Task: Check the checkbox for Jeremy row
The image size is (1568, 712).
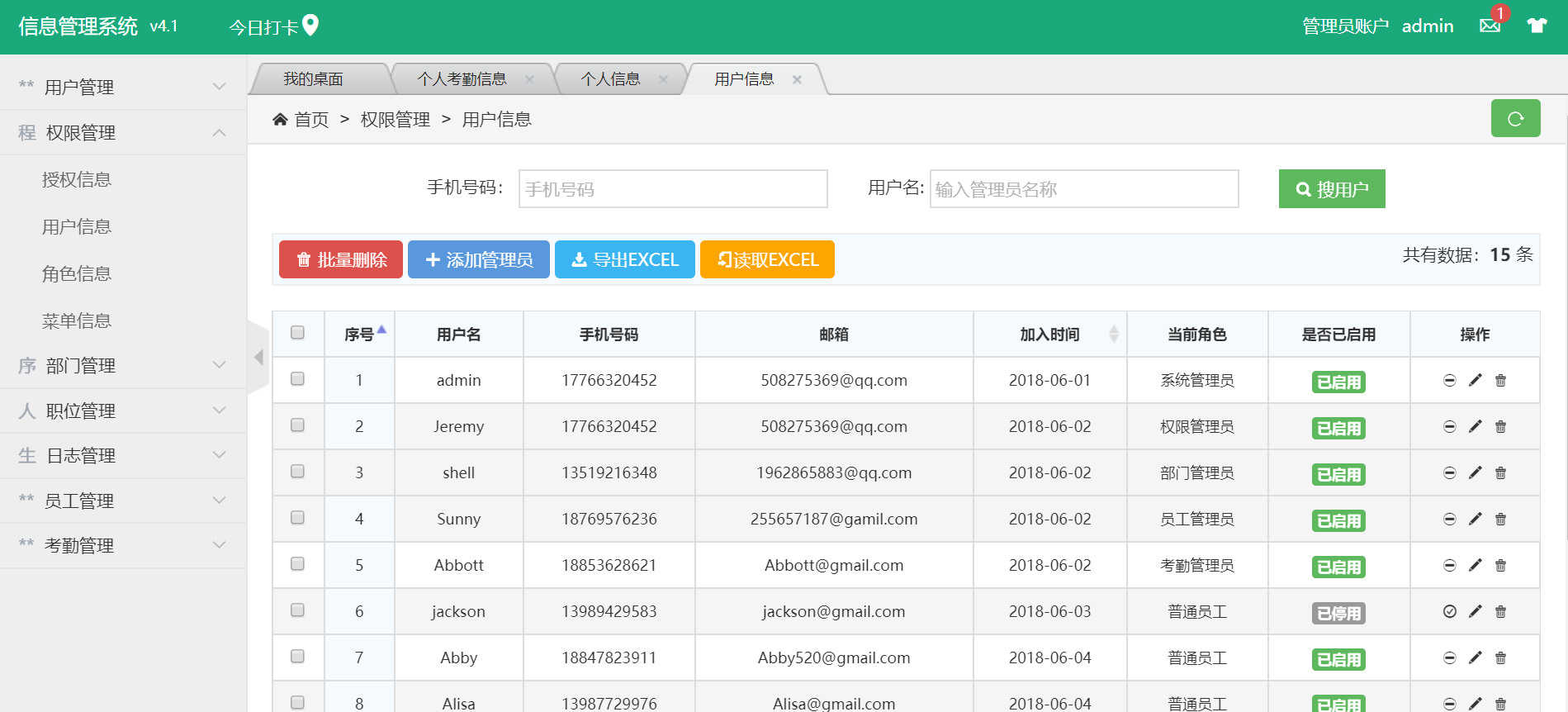Action: pos(297,425)
